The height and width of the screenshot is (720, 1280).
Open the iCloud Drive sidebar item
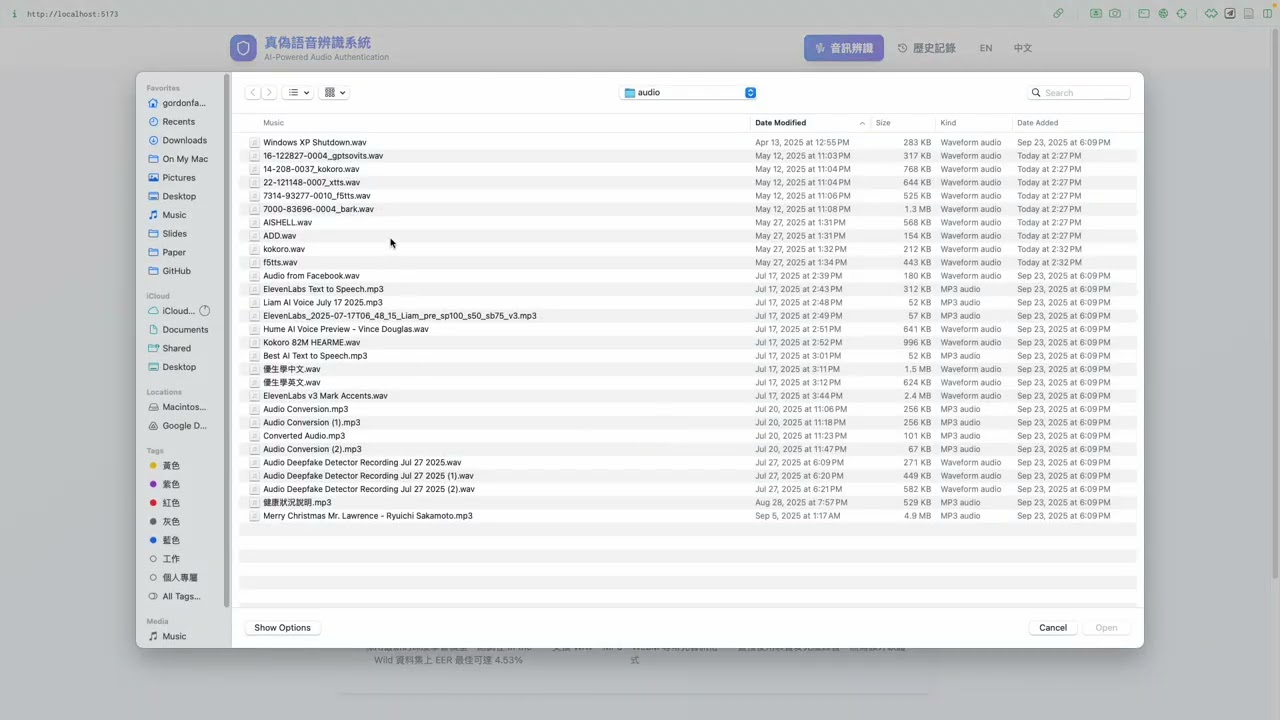point(178,311)
